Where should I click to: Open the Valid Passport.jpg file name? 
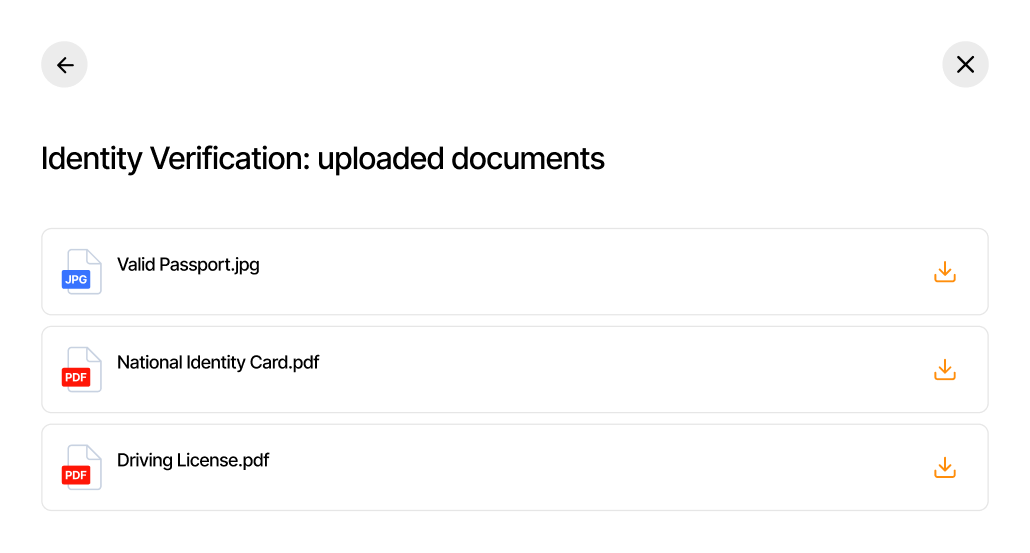188,265
